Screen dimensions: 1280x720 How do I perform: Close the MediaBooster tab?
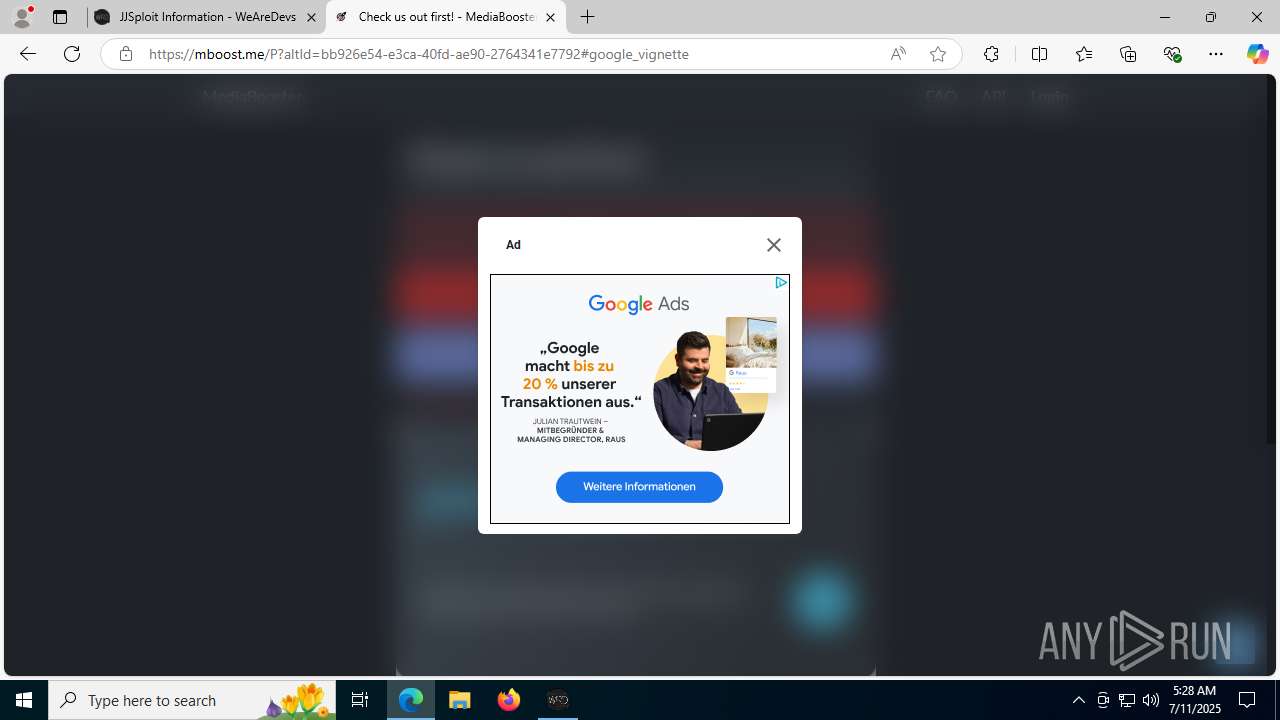coord(550,17)
